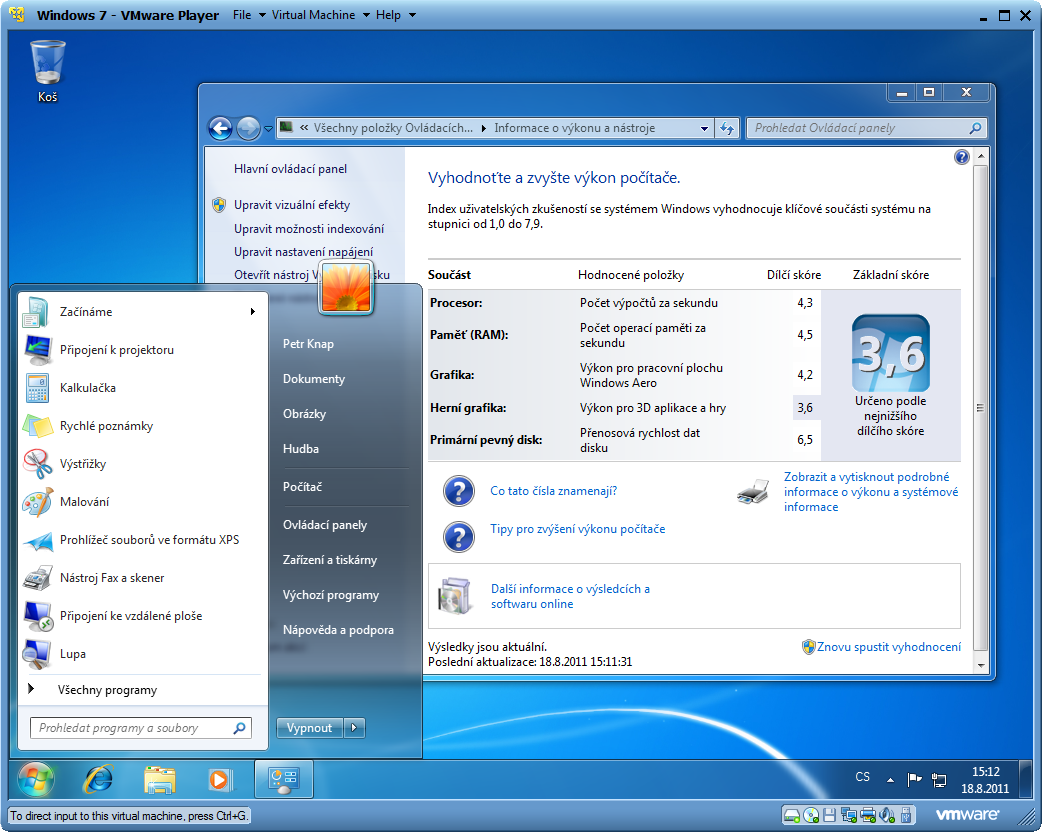Open Lupa via the magnifier icon
The image size is (1042, 832).
pyautogui.click(x=37, y=654)
